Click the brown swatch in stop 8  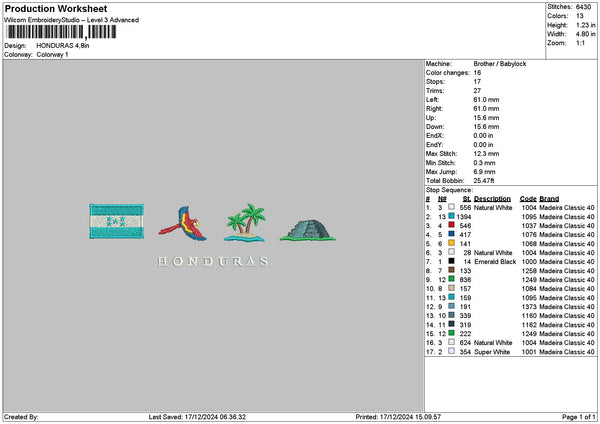click(x=452, y=270)
